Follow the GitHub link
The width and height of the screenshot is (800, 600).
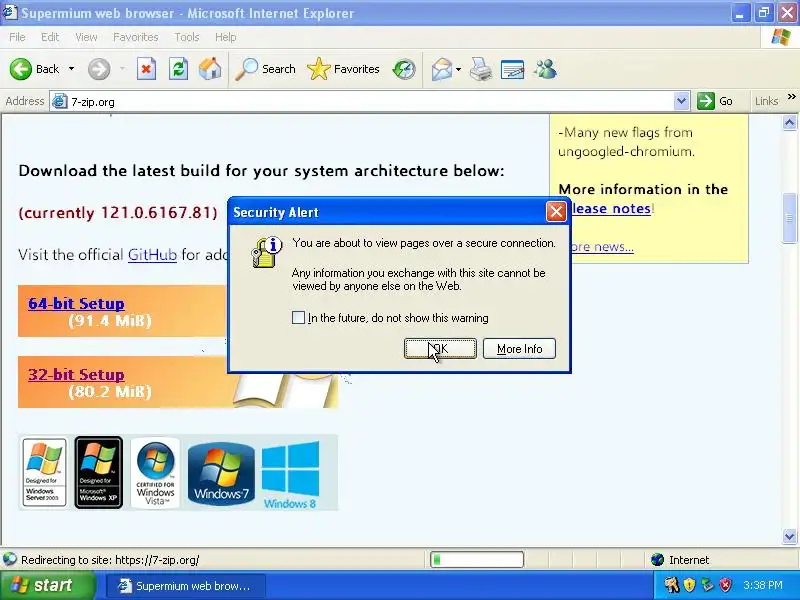click(x=152, y=255)
